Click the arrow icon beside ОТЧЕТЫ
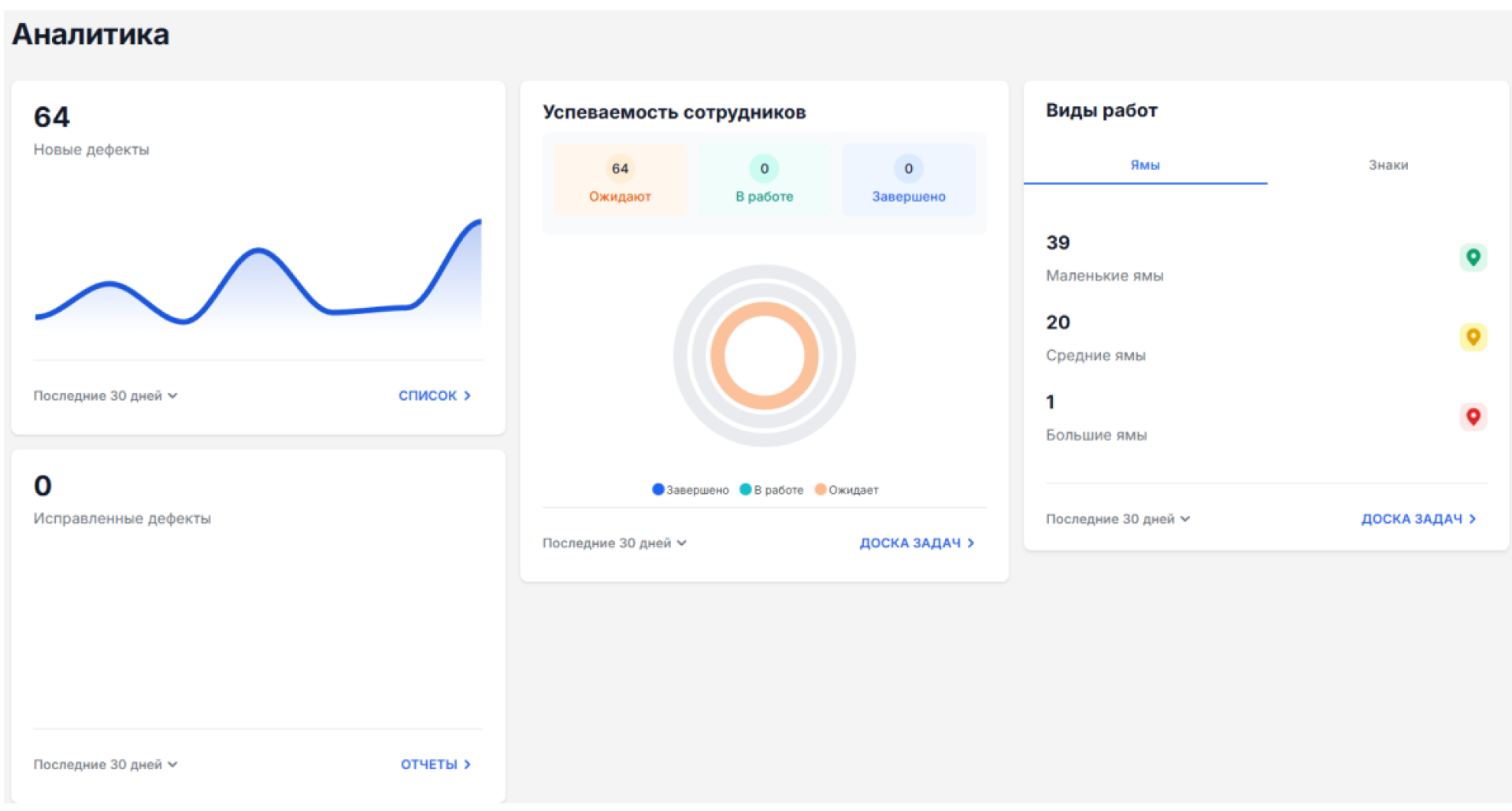Viewport: 1512px width, 811px height. coord(468,765)
